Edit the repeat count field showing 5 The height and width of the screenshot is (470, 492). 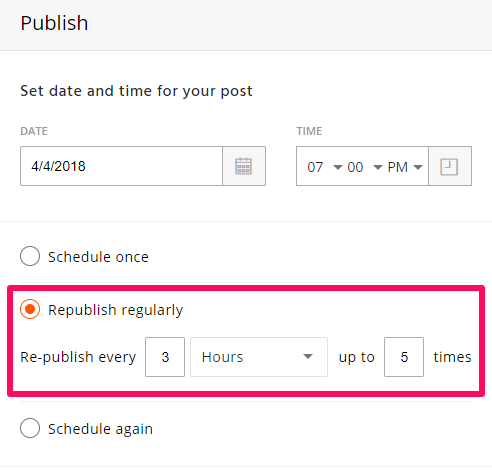click(404, 357)
